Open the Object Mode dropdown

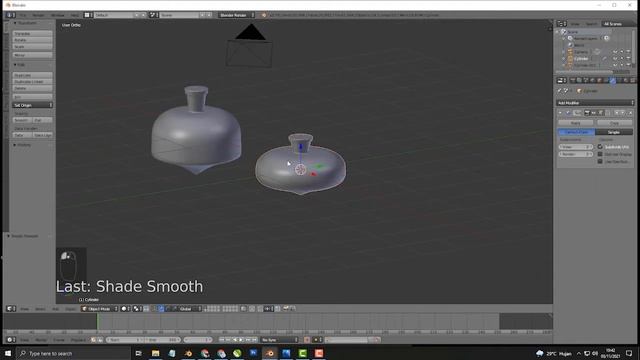pyautogui.click(x=100, y=309)
